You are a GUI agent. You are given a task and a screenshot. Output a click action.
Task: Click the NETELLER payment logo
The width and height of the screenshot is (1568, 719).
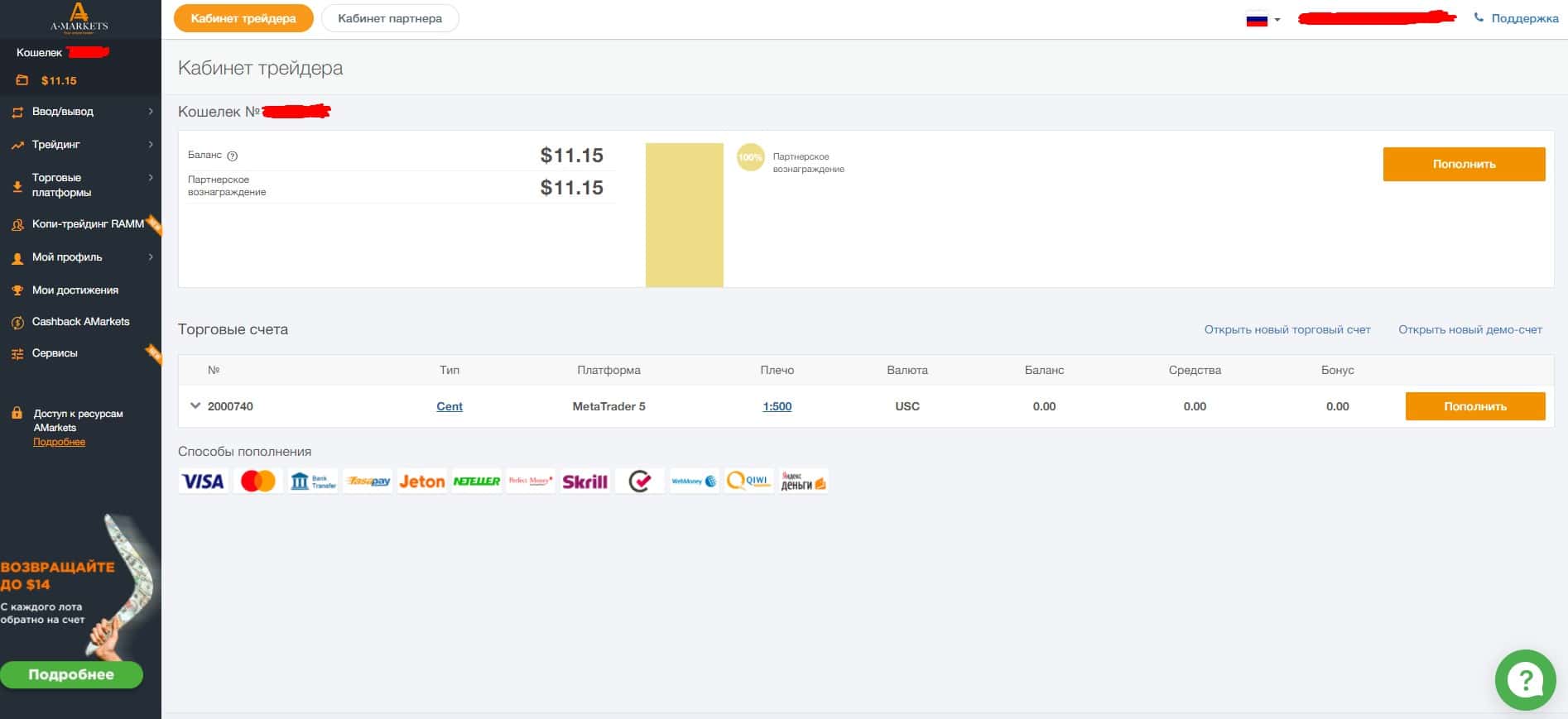(476, 482)
